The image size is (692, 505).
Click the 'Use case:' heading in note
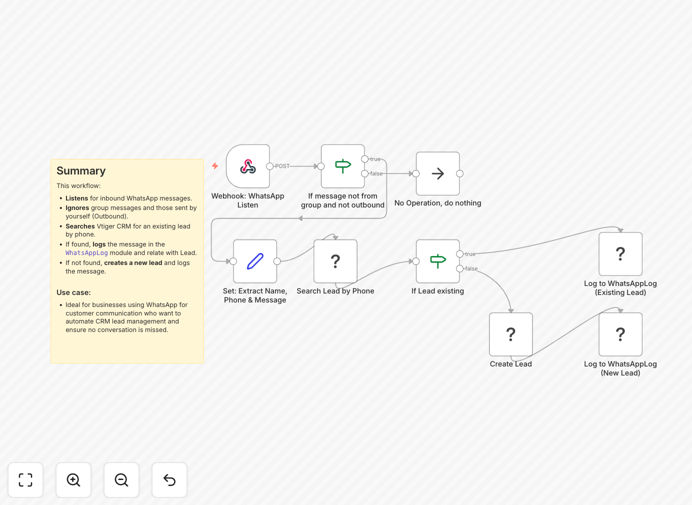click(74, 292)
